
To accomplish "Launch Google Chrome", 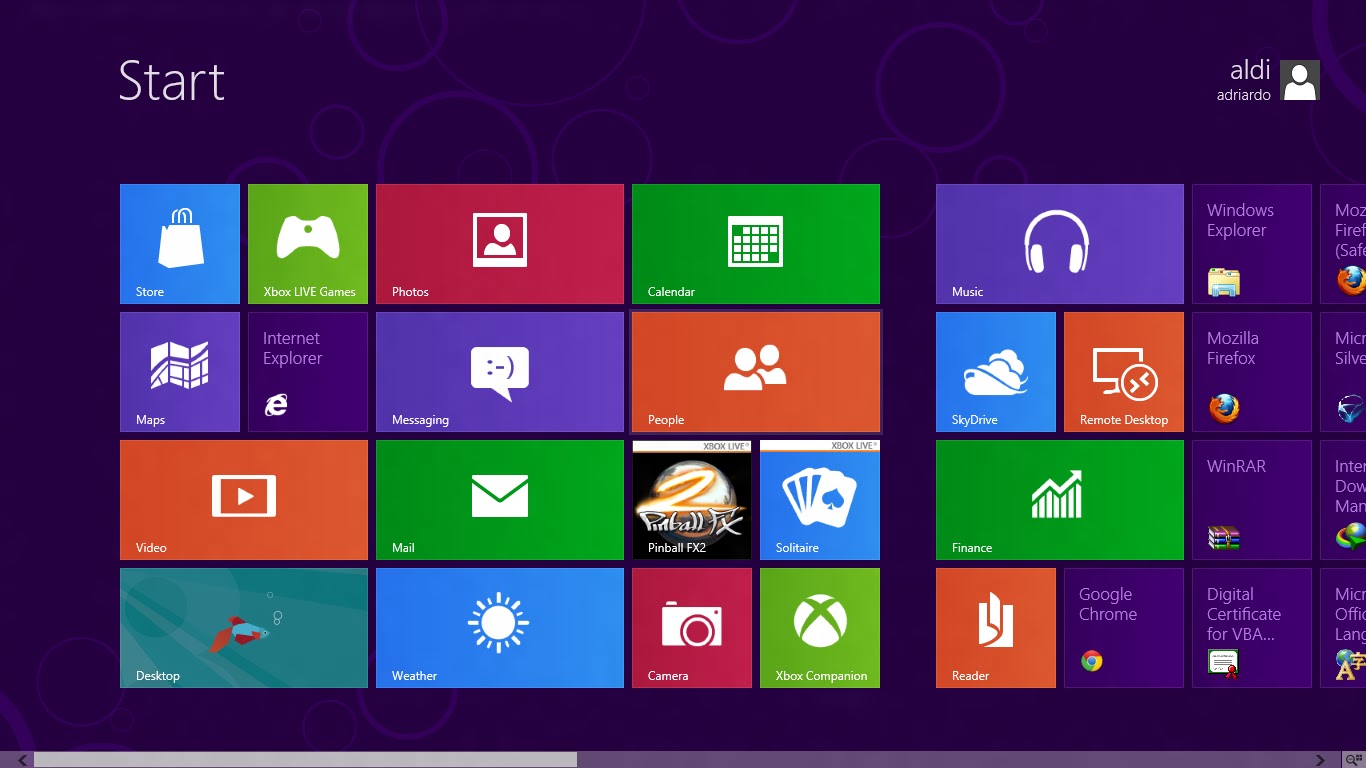I will coord(1123,627).
